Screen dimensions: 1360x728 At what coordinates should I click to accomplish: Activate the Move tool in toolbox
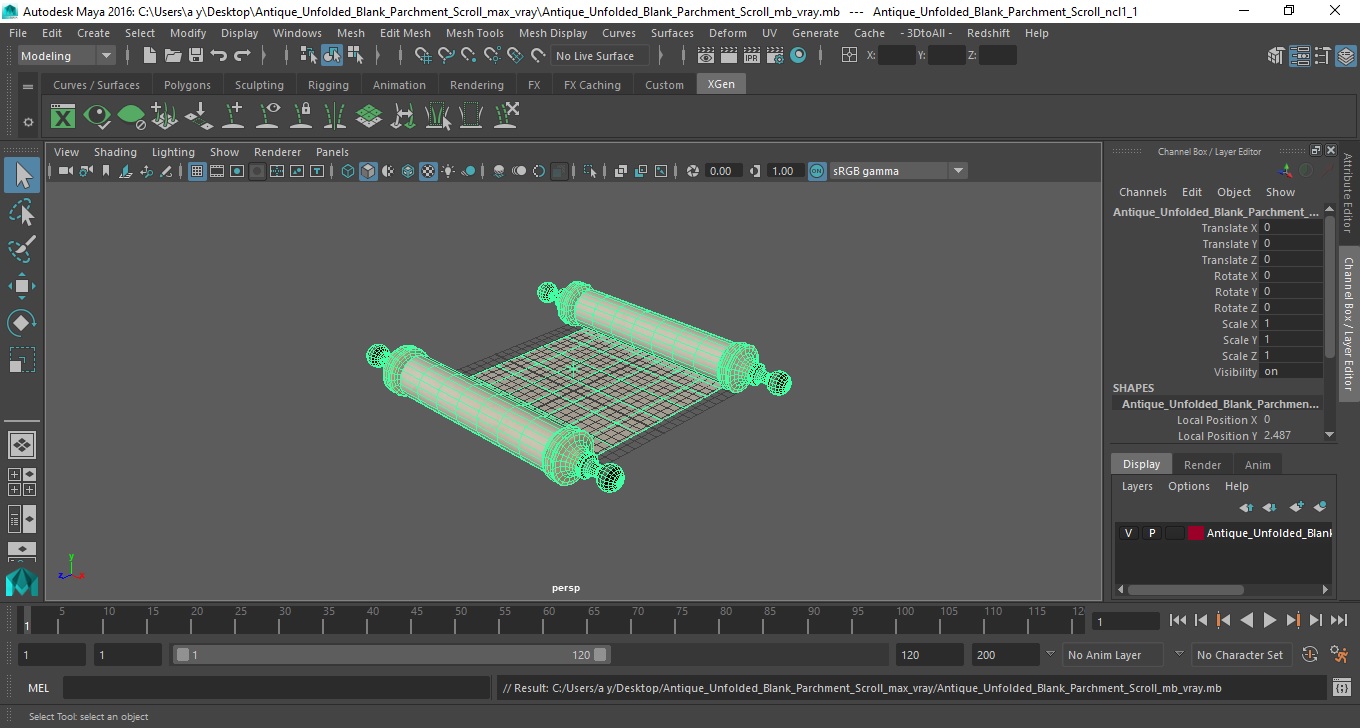point(22,286)
